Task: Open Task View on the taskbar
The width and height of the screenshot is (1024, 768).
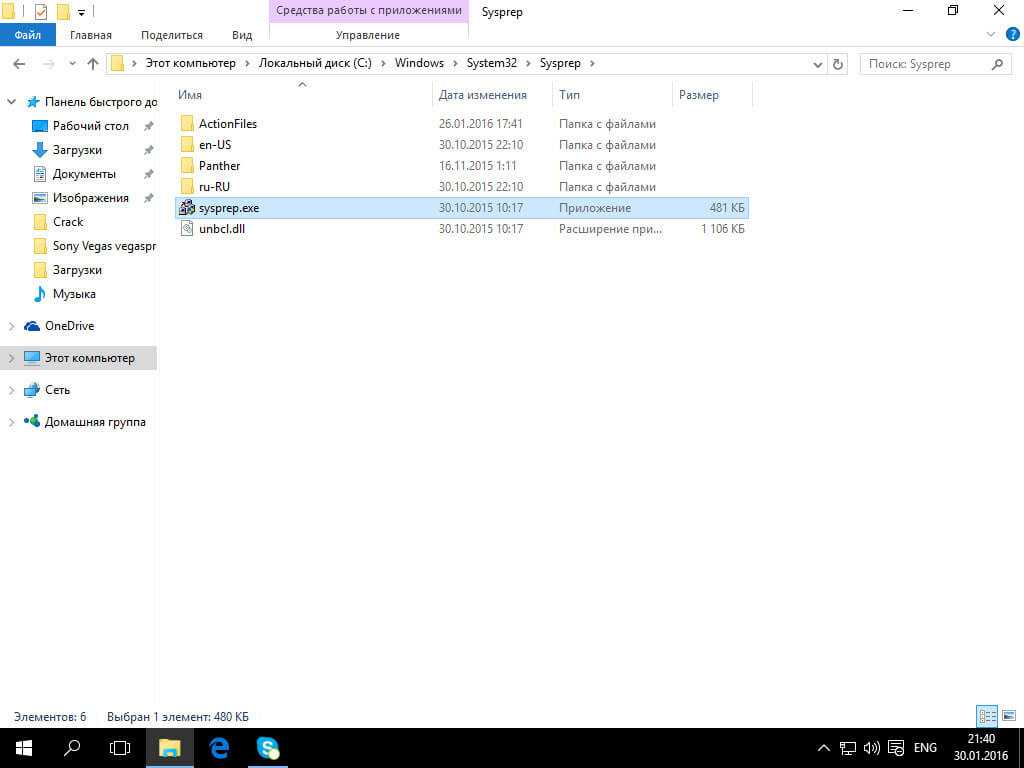Action: click(x=120, y=748)
